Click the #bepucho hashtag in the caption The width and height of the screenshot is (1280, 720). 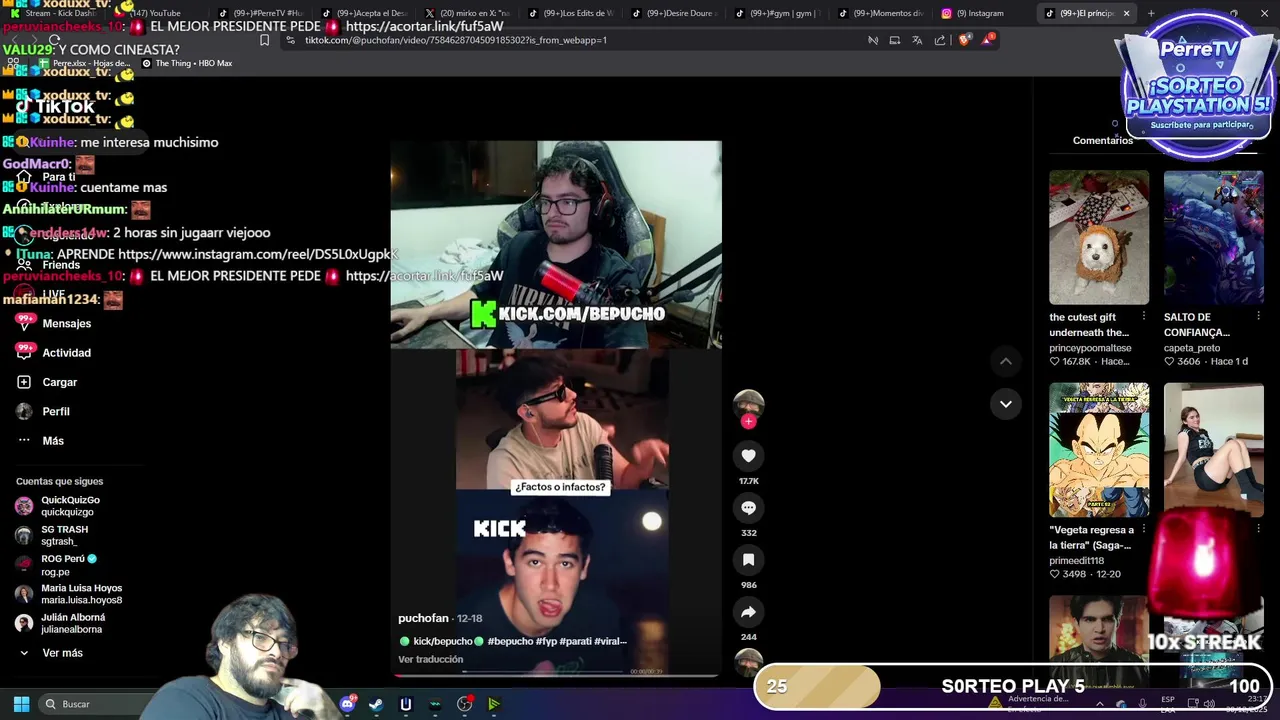tap(509, 641)
